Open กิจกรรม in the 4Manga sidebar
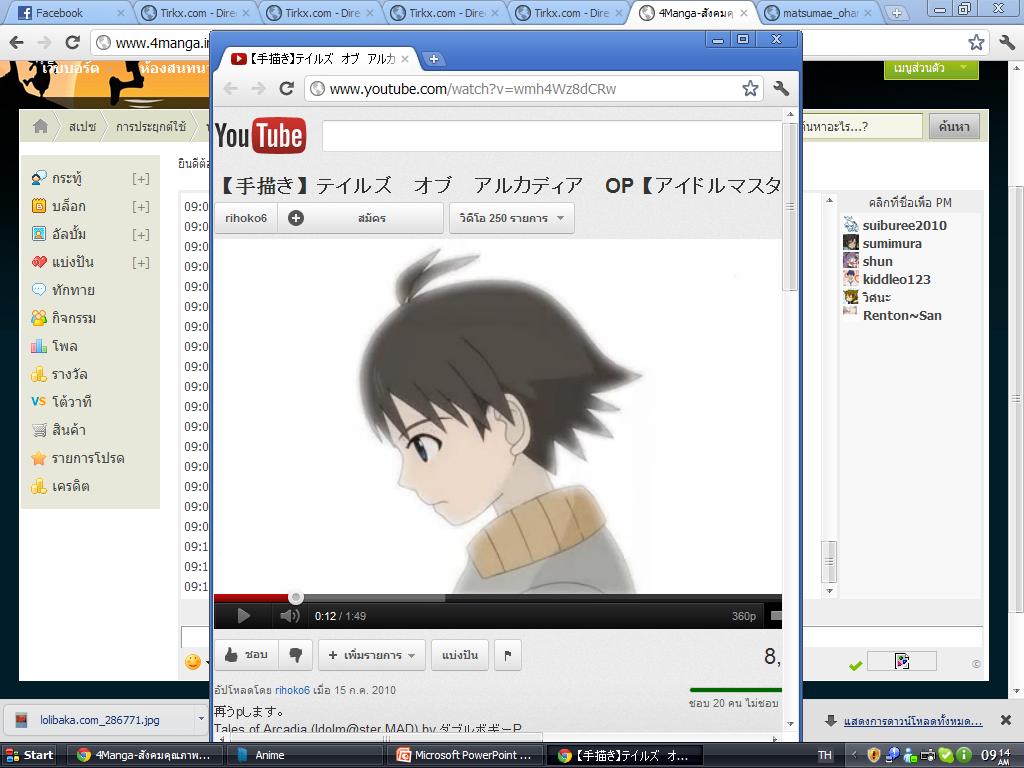The image size is (1024, 768). coord(74,318)
